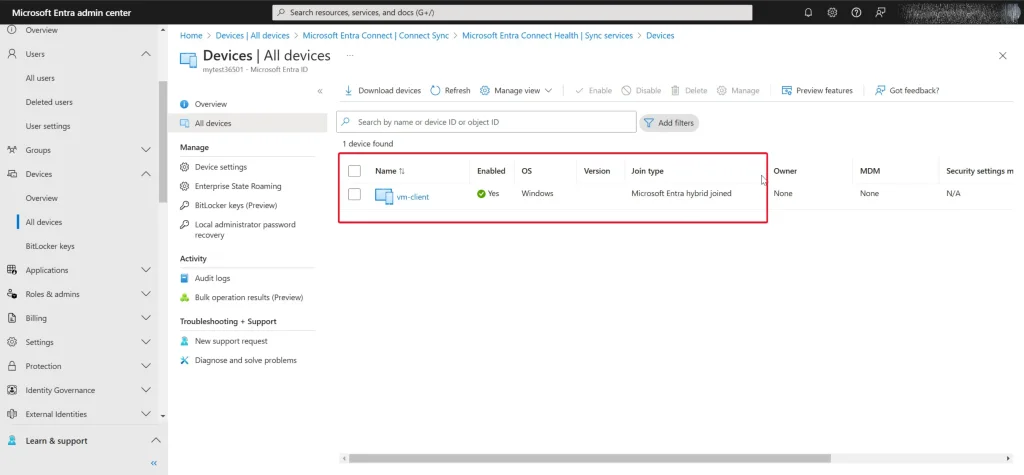This screenshot has width=1024, height=475.
Task: Expand Roles & admins section
Action: point(146,295)
